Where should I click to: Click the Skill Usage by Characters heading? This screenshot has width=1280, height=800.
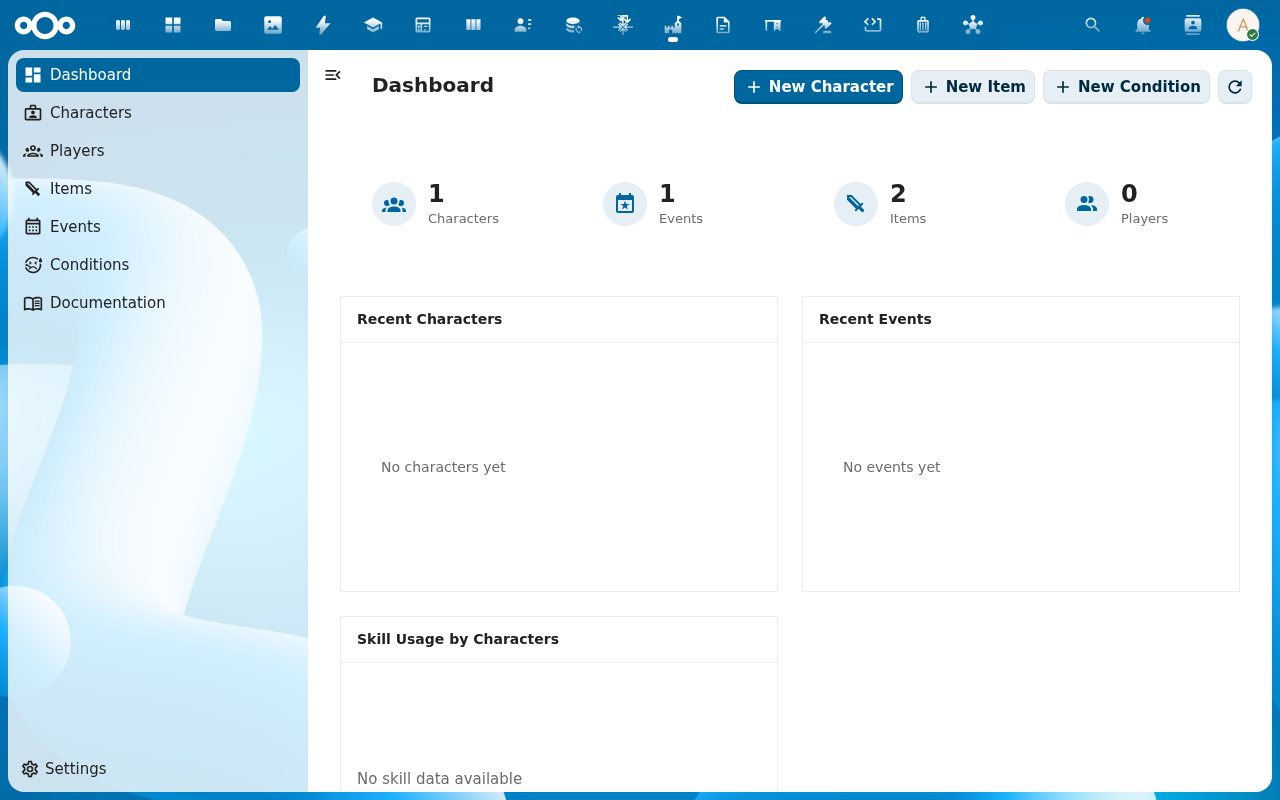pos(458,639)
